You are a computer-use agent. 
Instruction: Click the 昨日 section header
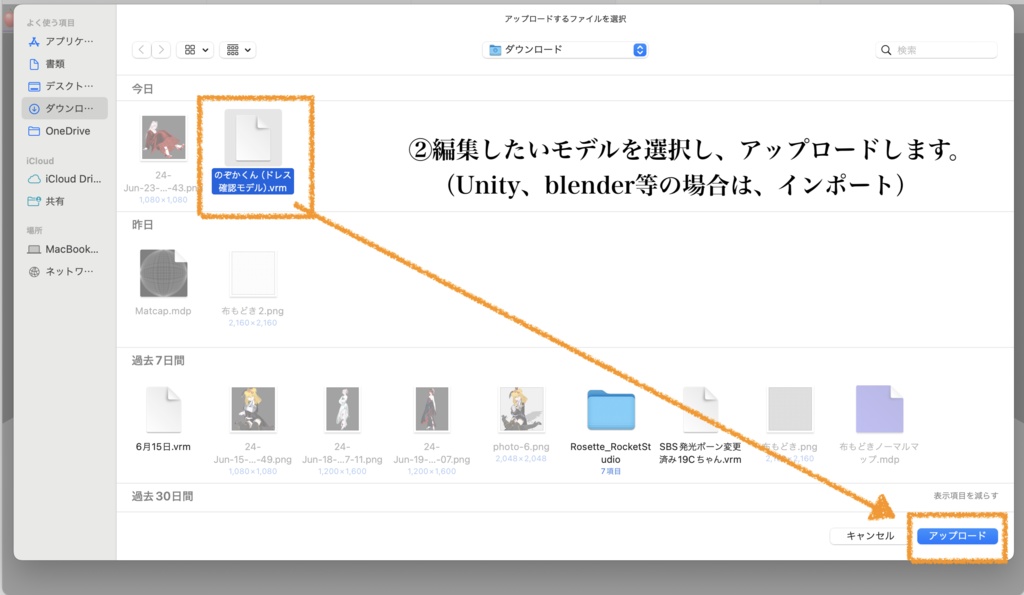click(142, 225)
